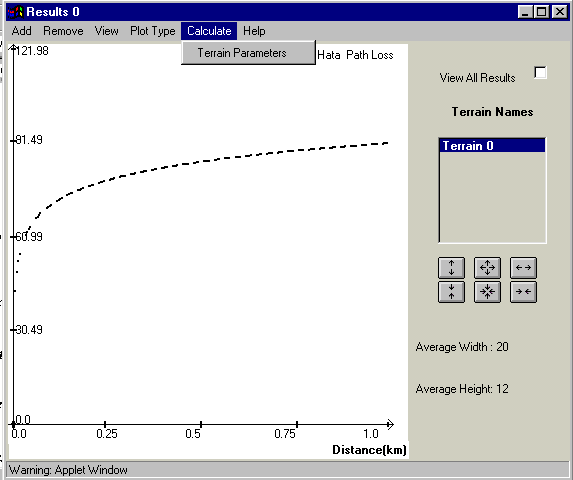Open the Help menu
The height and width of the screenshot is (480, 573).
click(254, 31)
